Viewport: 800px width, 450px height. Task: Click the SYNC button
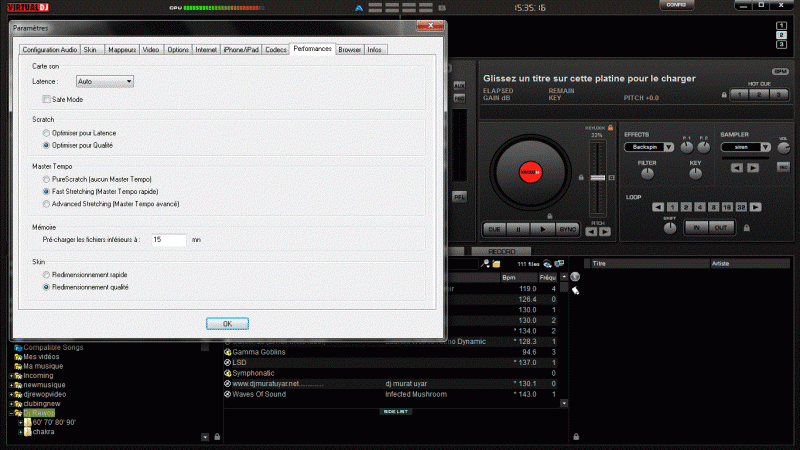(x=567, y=230)
